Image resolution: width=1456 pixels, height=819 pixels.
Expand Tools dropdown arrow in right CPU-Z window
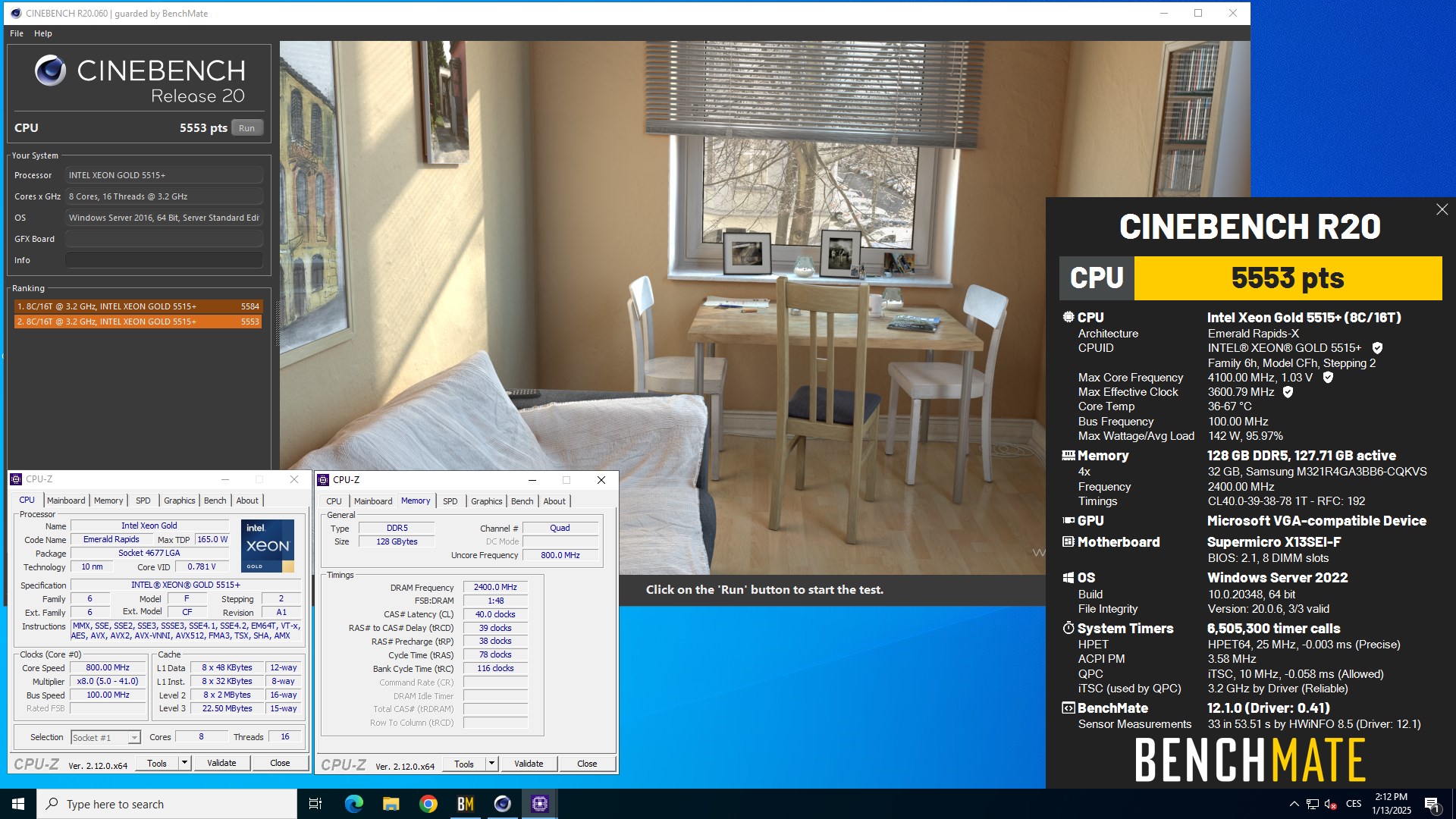491,764
